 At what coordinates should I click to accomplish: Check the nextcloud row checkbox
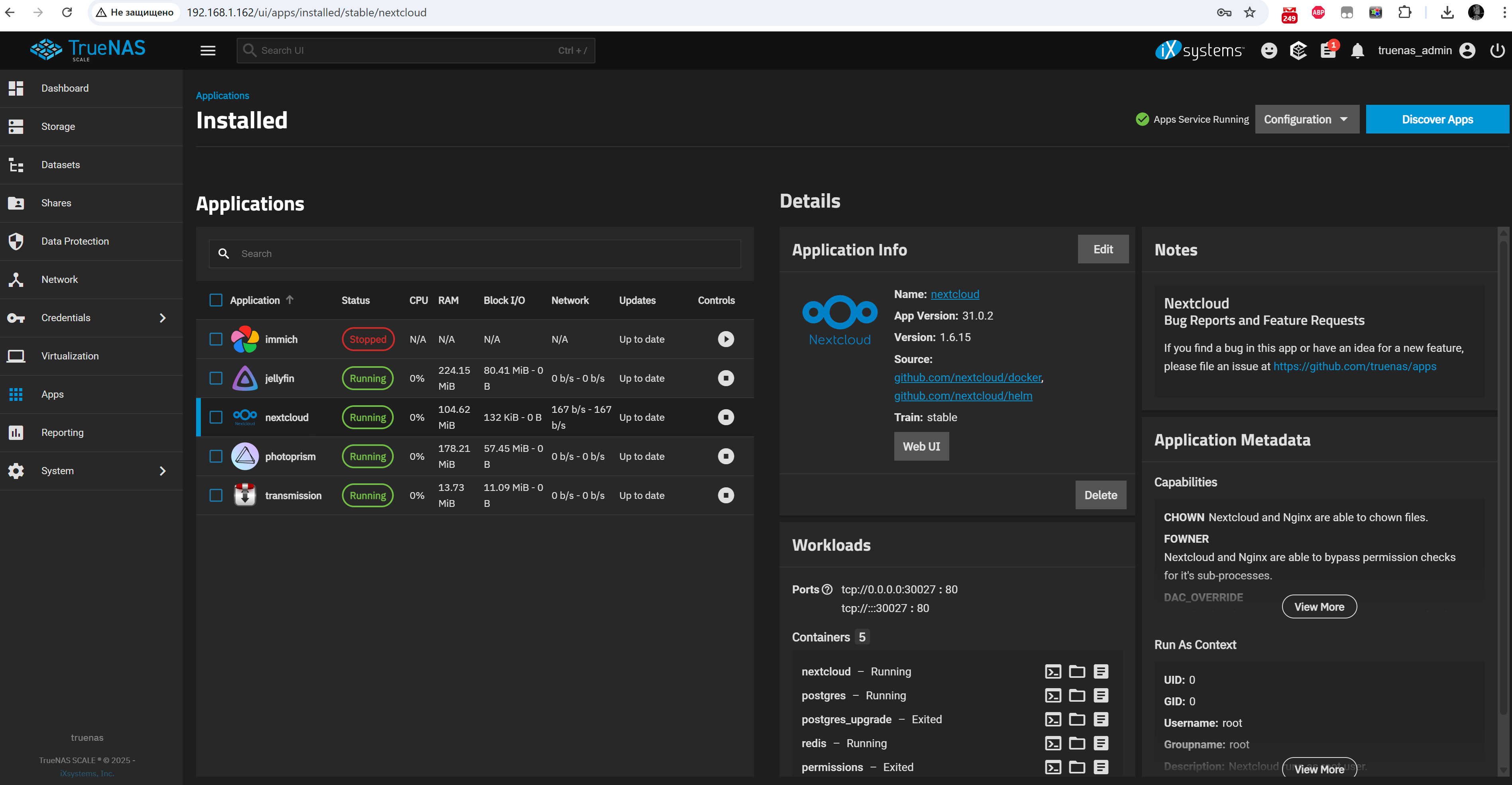(216, 417)
